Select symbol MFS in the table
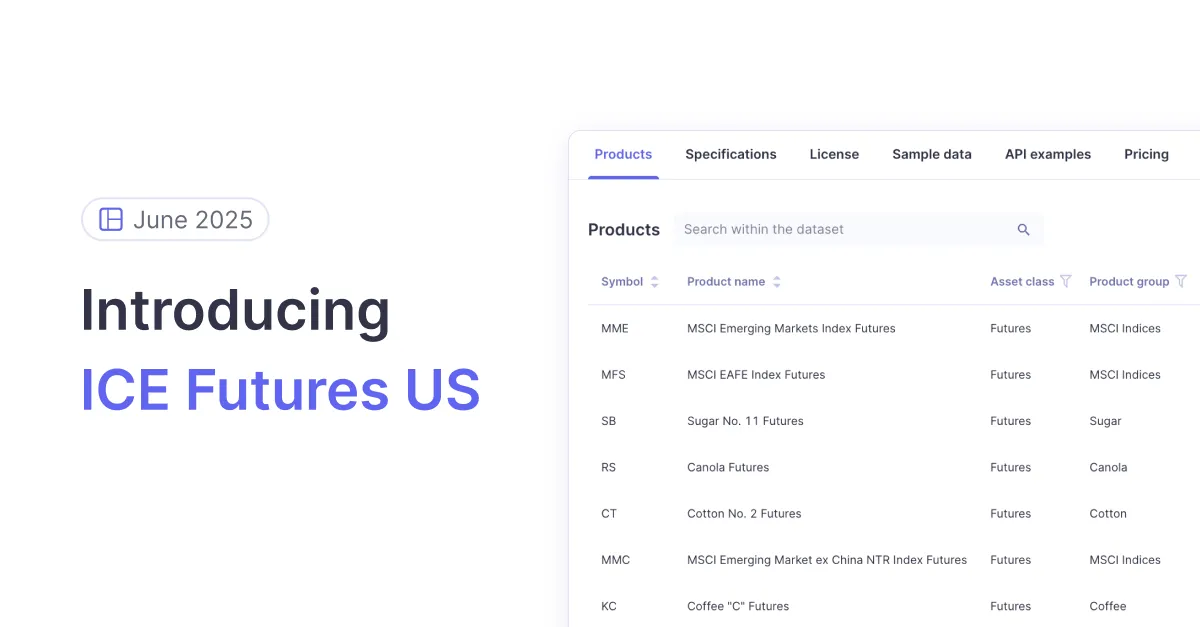1200x627 pixels. click(614, 375)
